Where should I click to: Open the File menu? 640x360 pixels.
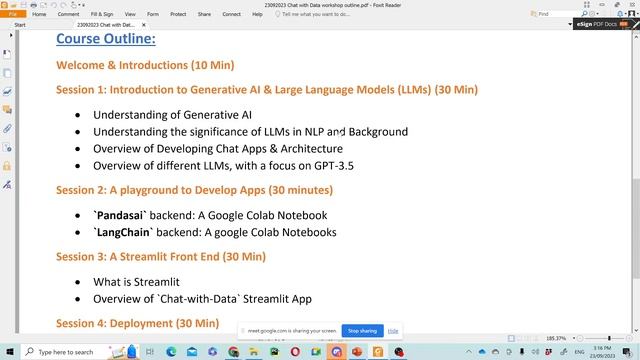13,14
